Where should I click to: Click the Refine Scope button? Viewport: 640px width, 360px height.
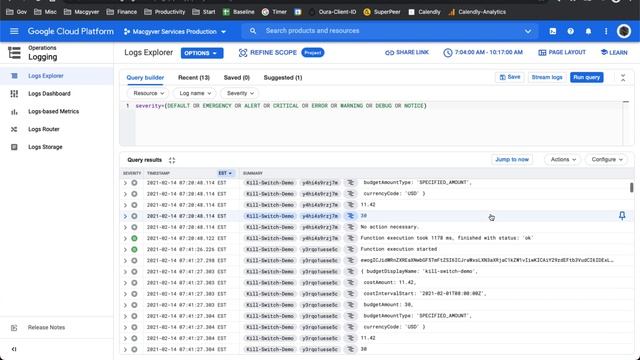click(x=268, y=53)
